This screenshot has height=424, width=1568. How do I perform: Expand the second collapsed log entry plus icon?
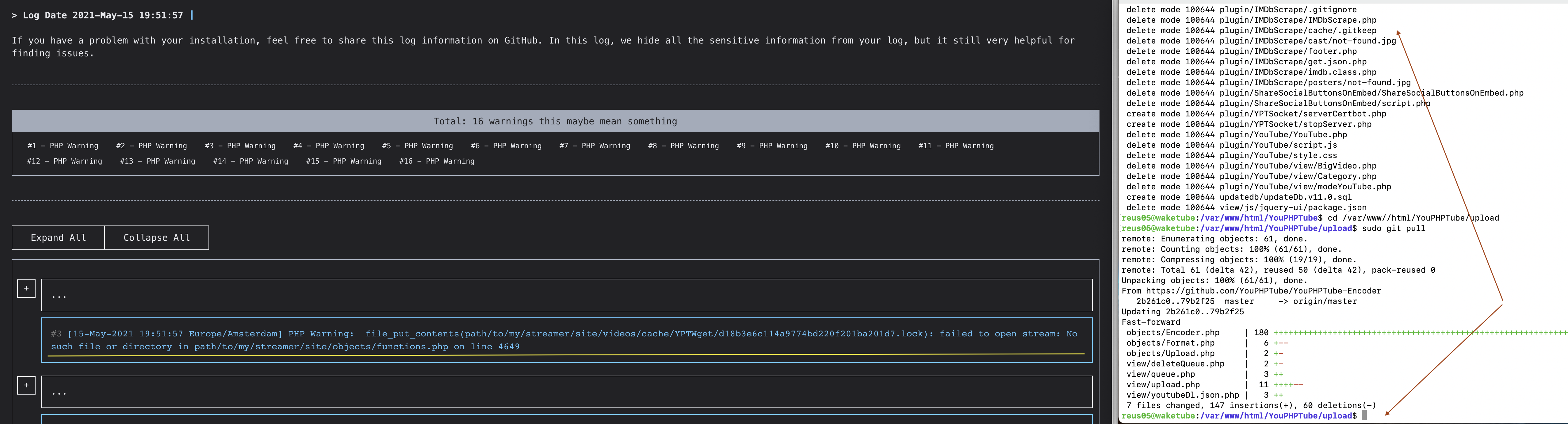(26, 385)
